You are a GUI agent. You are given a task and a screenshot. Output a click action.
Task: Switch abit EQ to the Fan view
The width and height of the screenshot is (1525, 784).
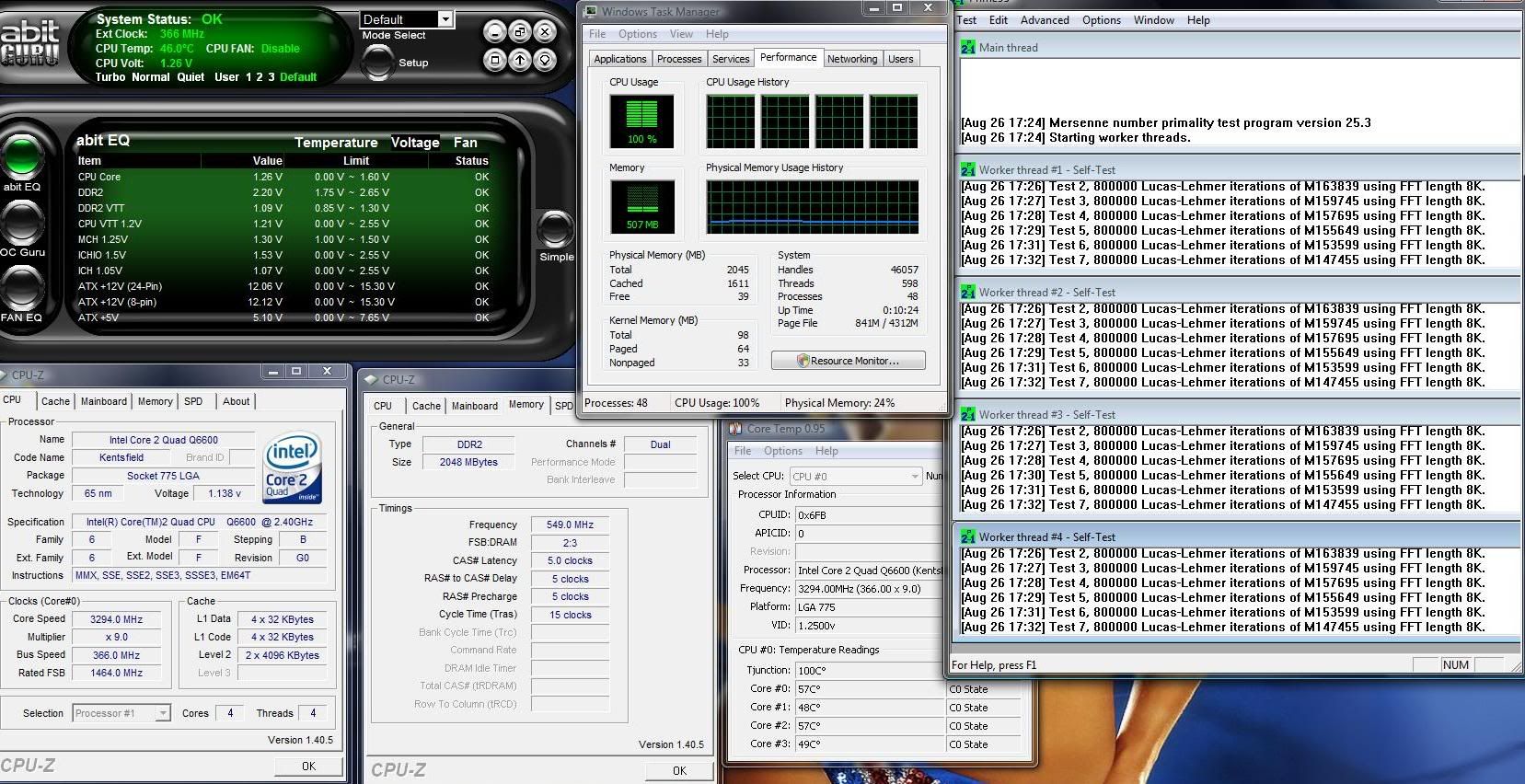click(466, 143)
